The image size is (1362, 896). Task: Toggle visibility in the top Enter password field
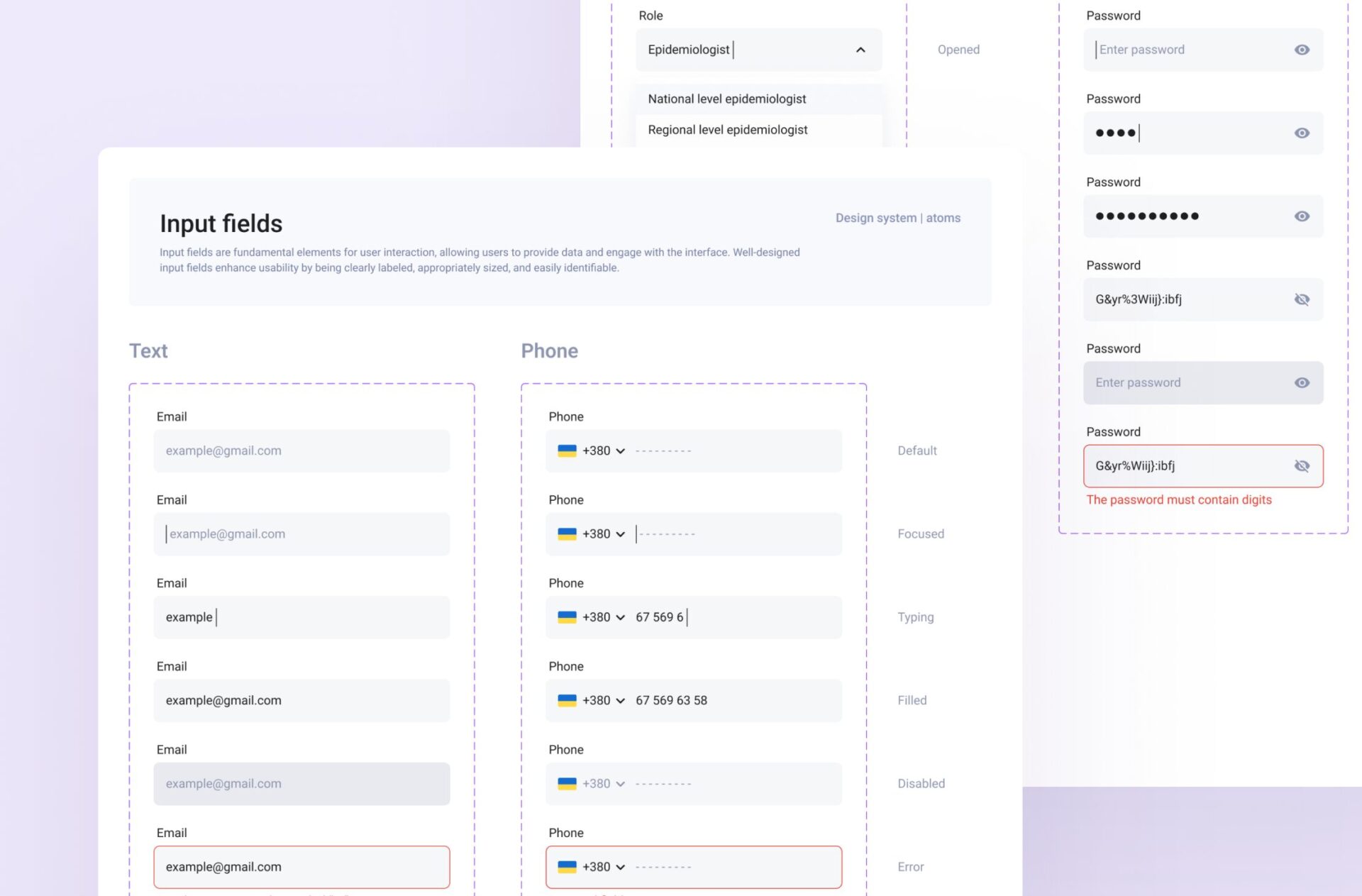1301,50
